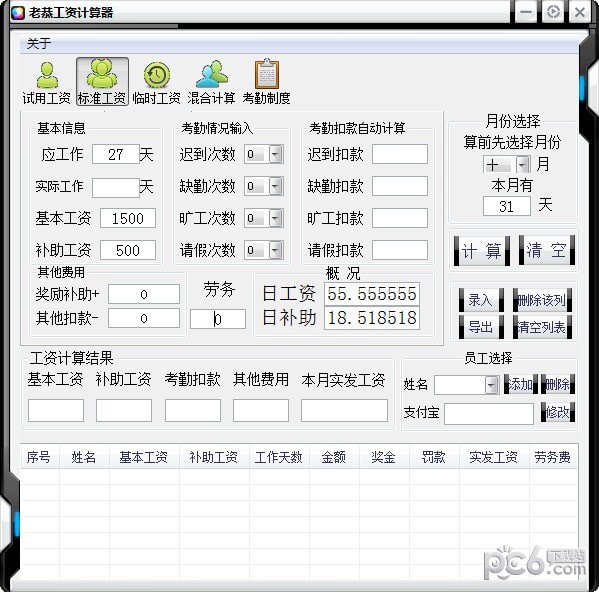Open the 关于 menu
The height and width of the screenshot is (592, 599).
(x=39, y=44)
